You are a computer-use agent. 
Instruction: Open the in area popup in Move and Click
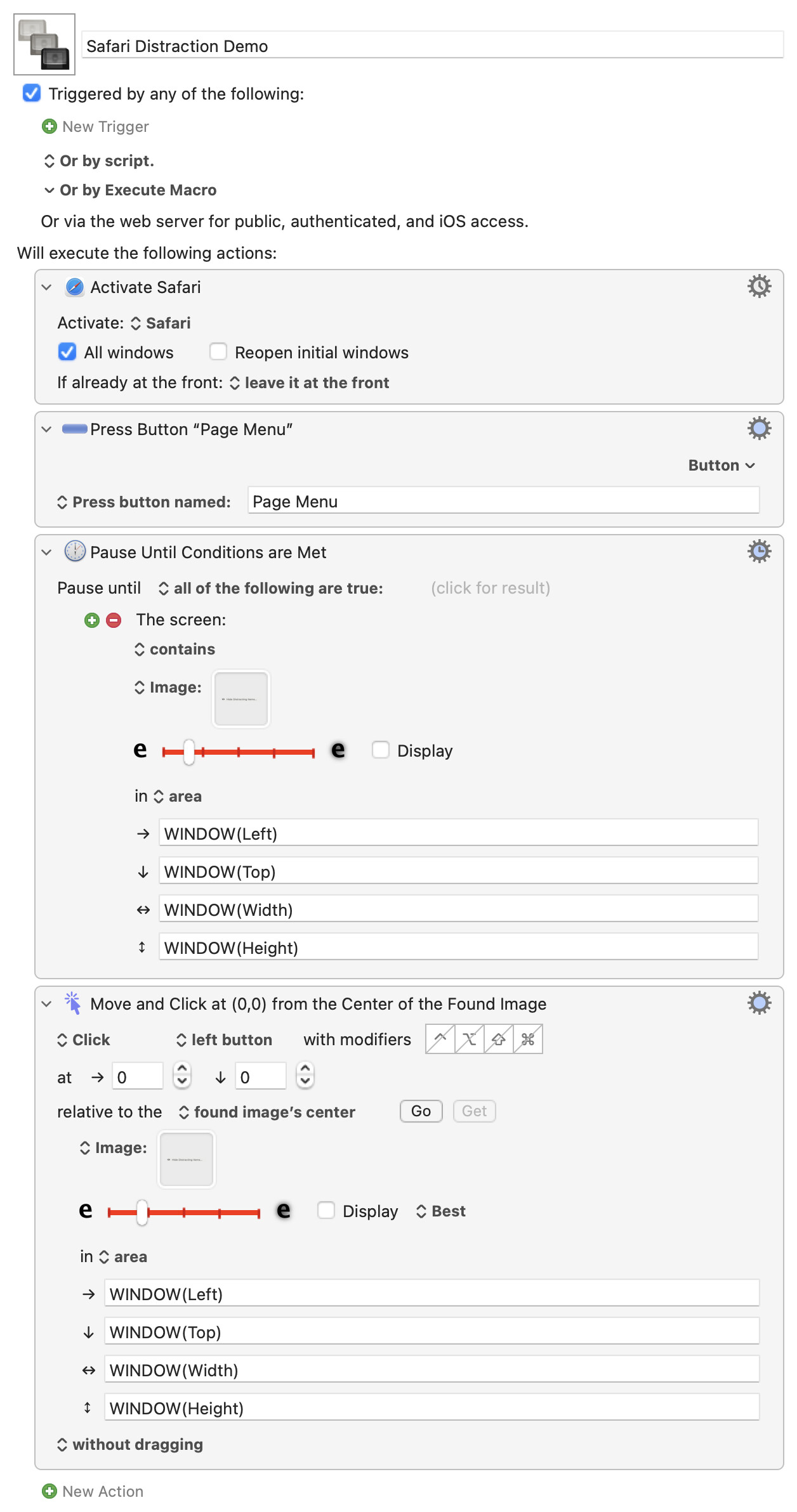tap(122, 1256)
